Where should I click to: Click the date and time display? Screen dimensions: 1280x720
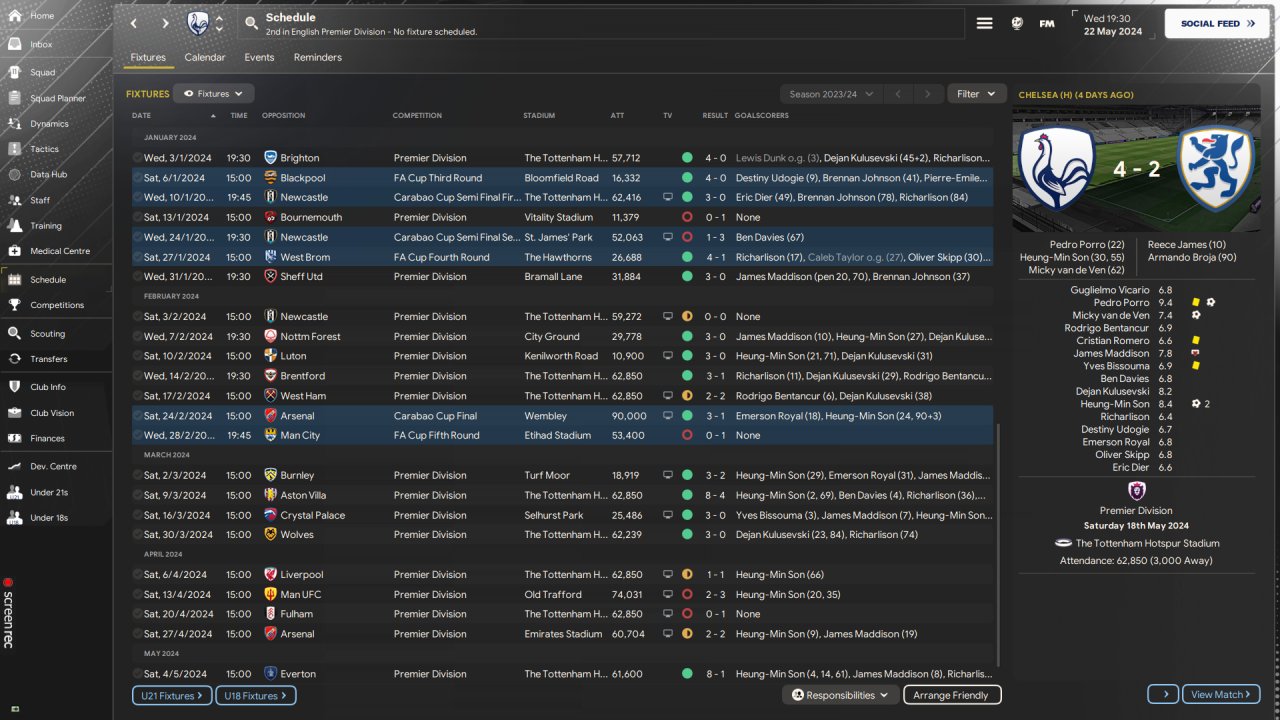pyautogui.click(x=1113, y=24)
